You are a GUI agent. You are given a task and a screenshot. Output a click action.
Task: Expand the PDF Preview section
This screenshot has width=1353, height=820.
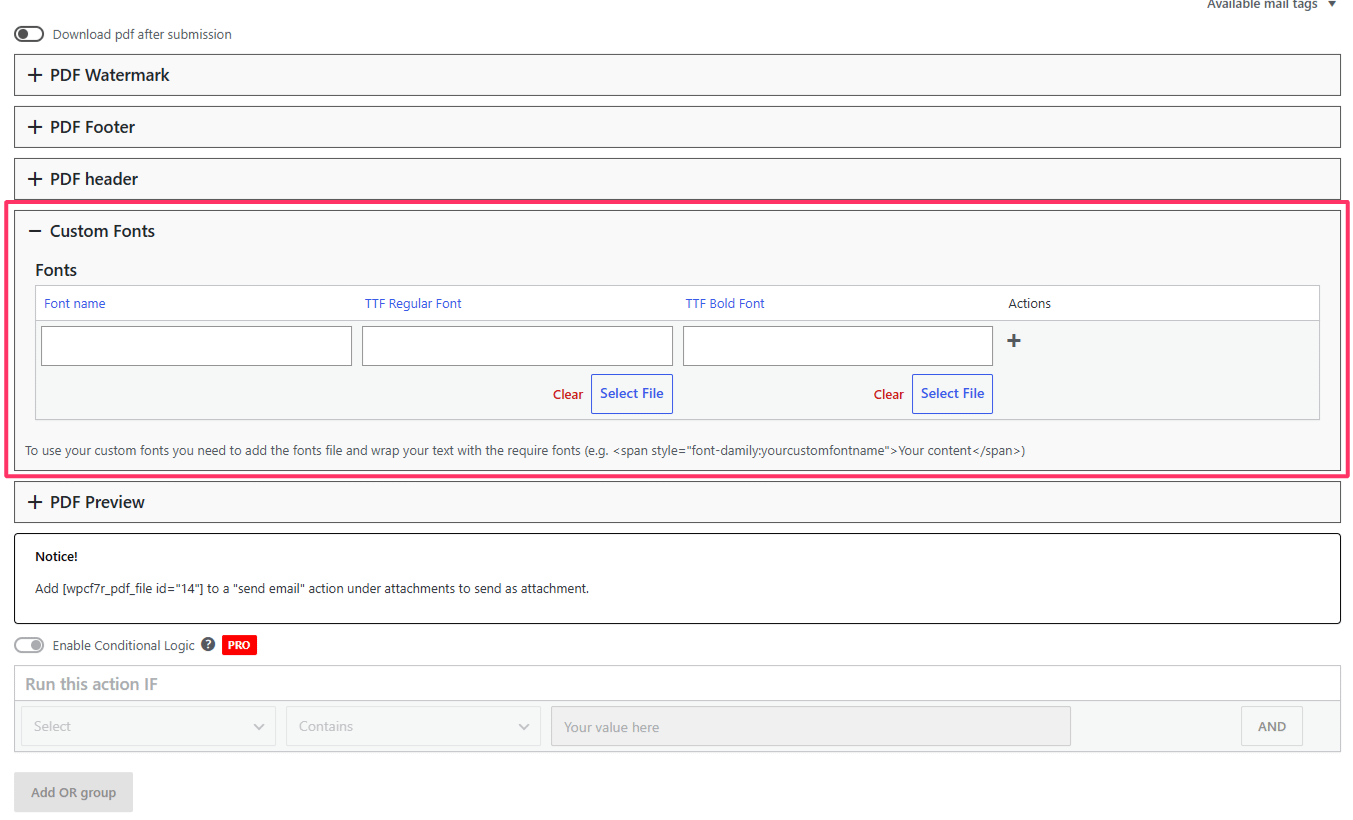677,502
